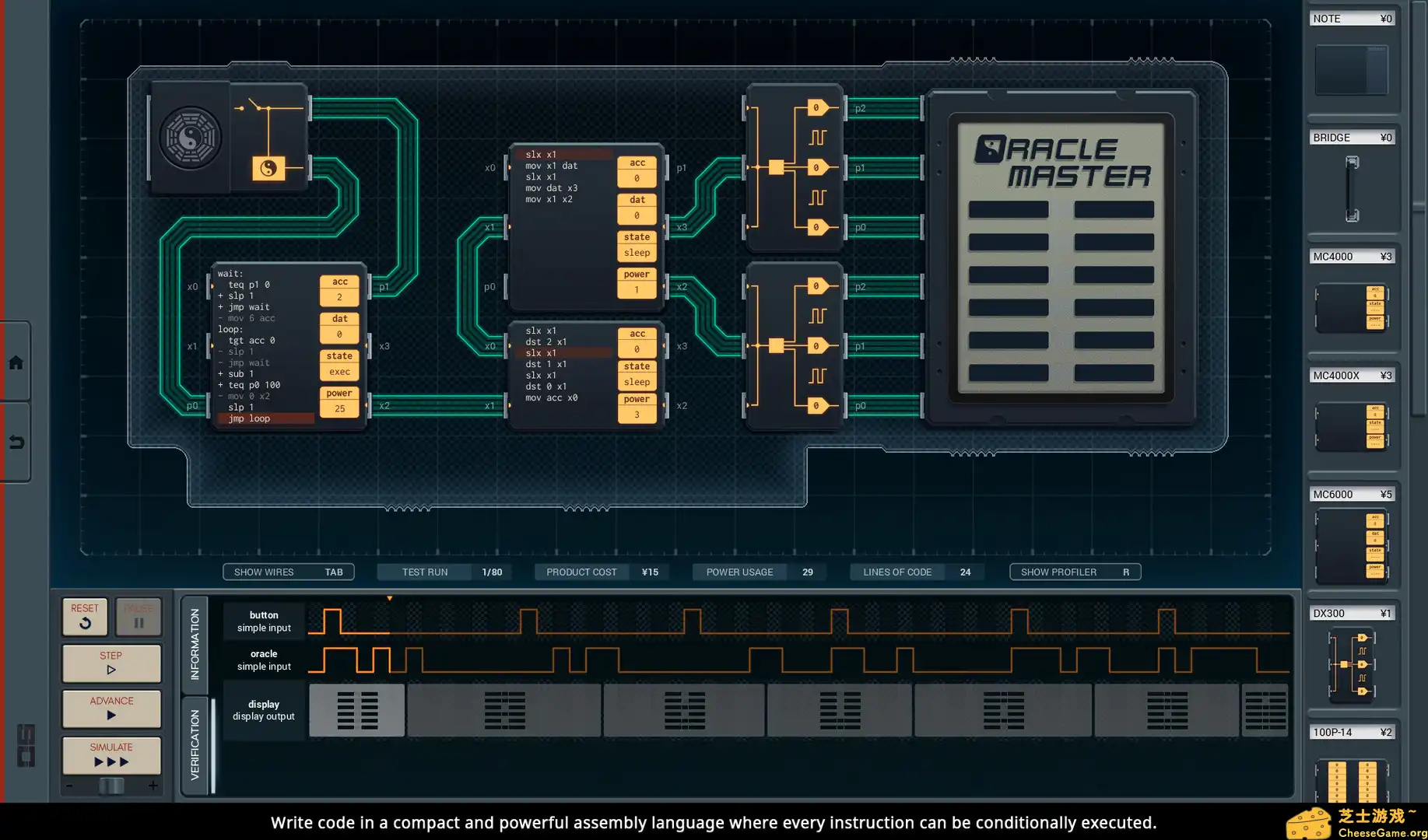The image size is (1428, 840).
Task: Add a NOTE from the parts sidebar
Action: click(x=1352, y=70)
